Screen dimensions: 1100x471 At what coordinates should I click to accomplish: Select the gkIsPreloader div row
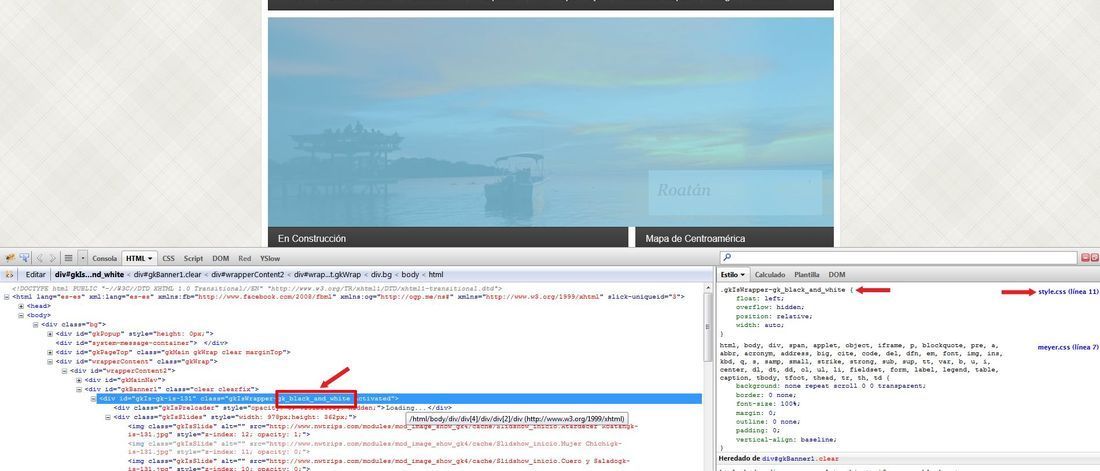click(283, 407)
